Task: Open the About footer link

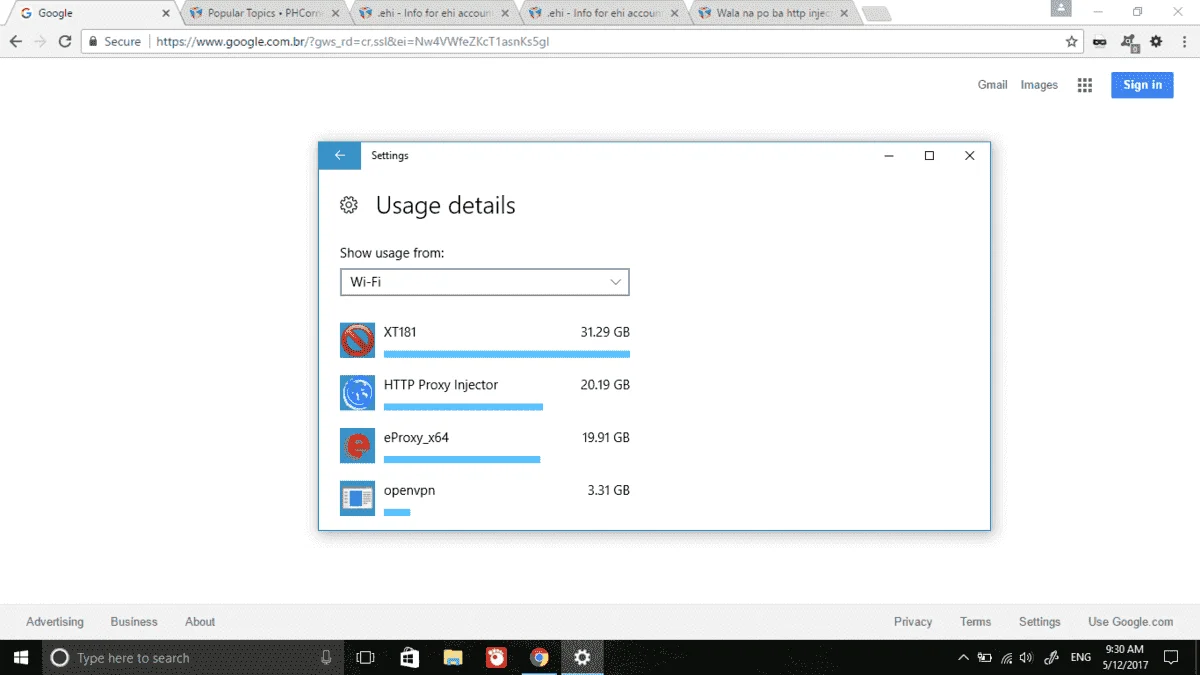Action: [200, 622]
